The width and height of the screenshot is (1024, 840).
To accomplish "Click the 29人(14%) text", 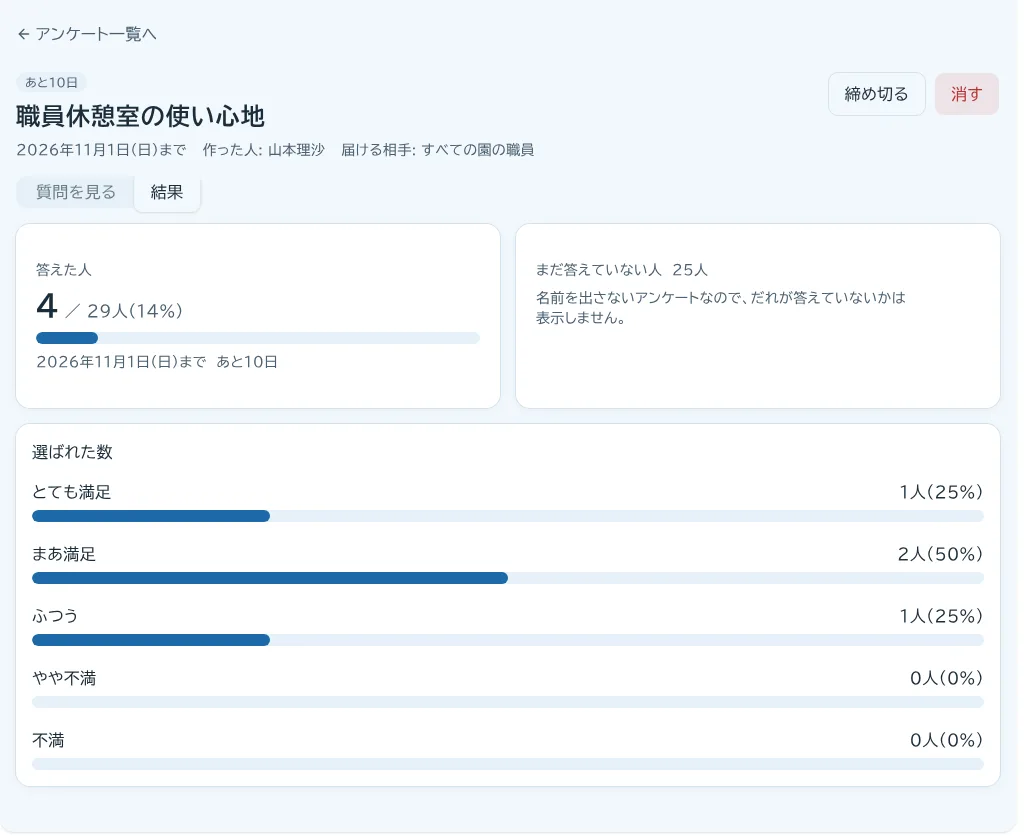I will tap(135, 311).
